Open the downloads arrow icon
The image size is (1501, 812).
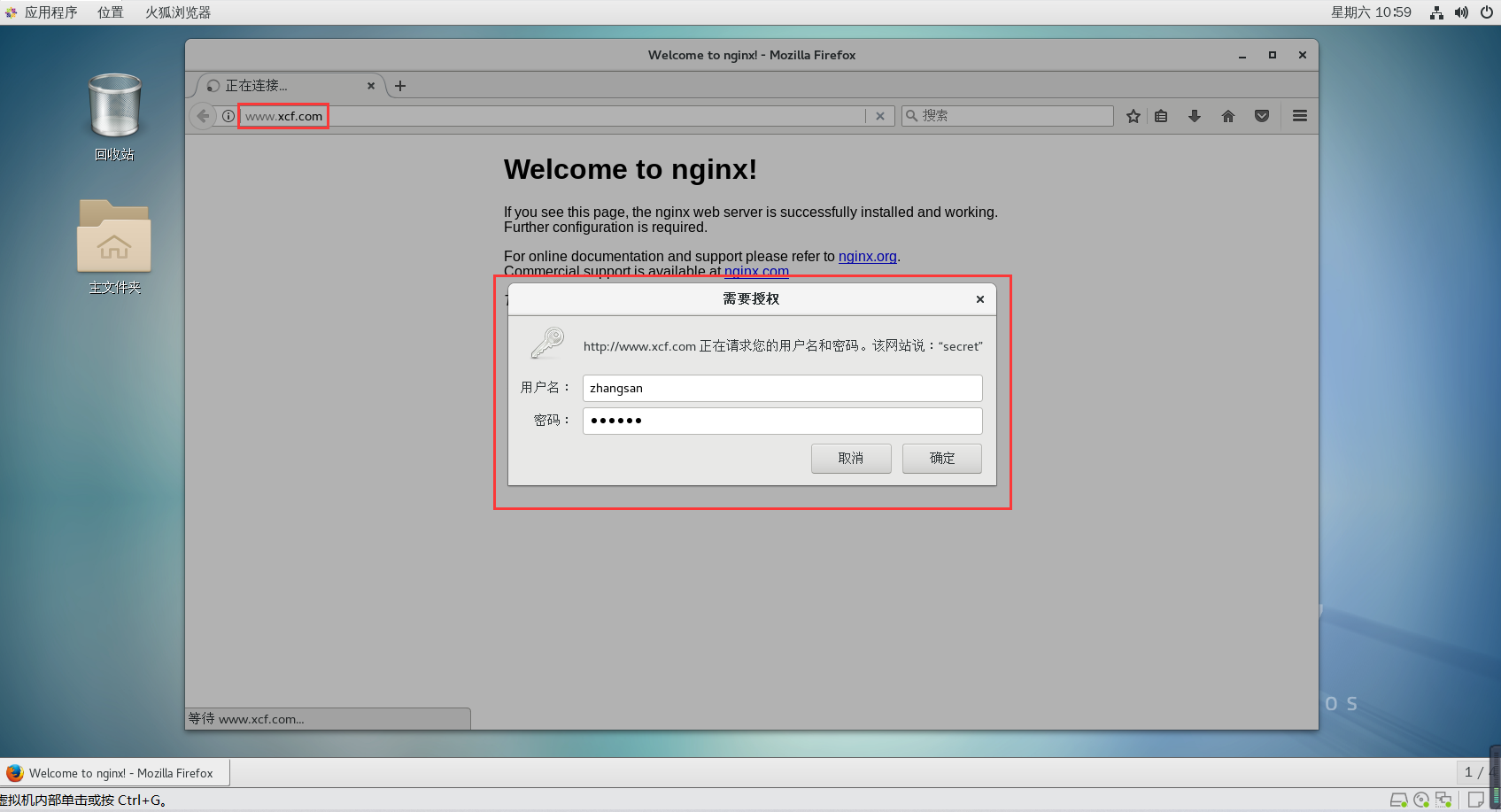click(1195, 116)
